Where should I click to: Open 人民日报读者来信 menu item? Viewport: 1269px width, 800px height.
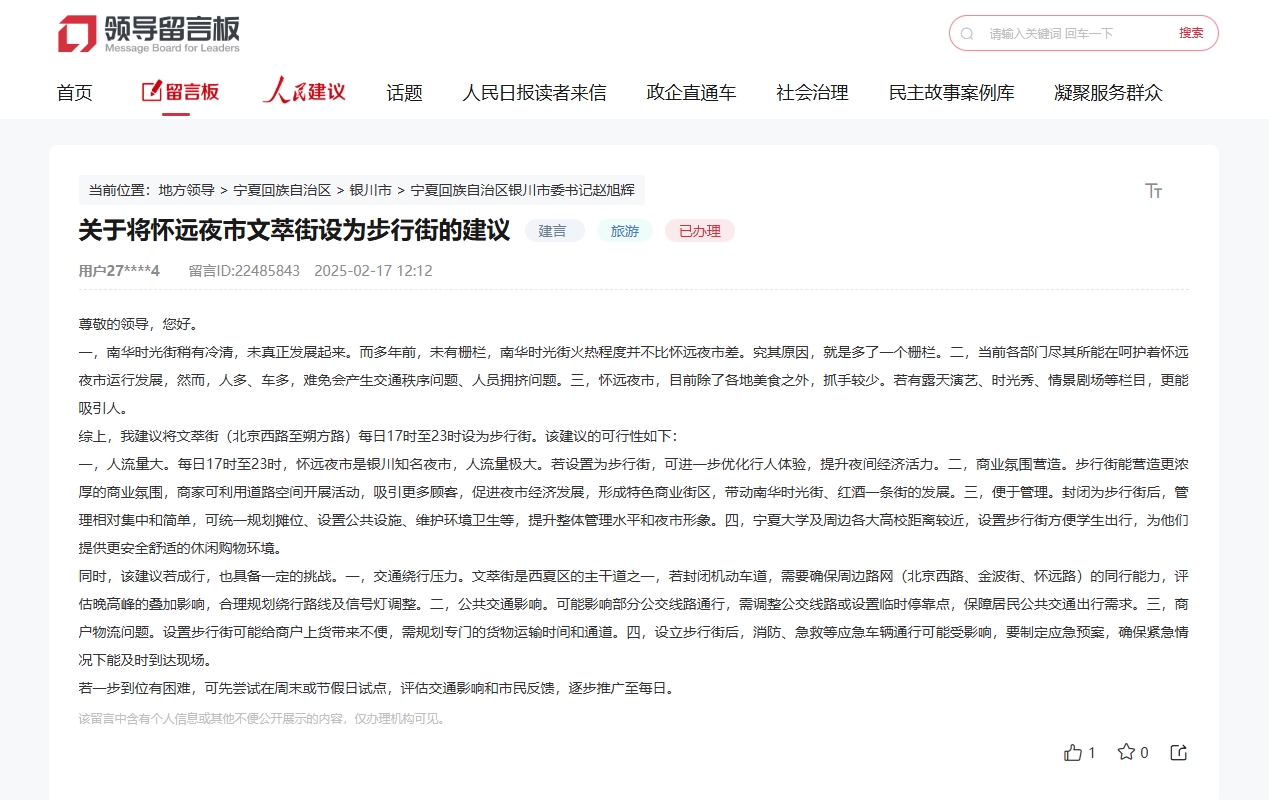coord(533,93)
